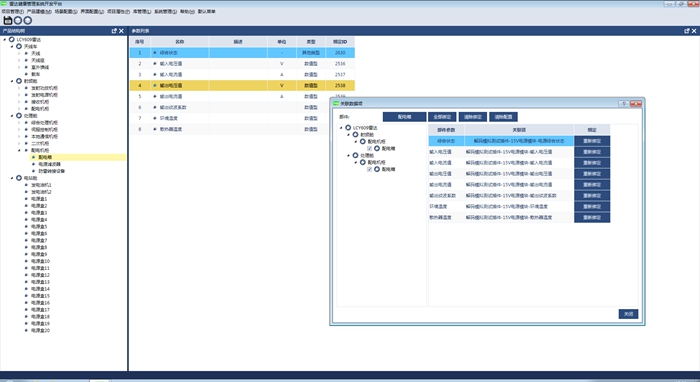Expand the 发射功放机柜 node arrow
The height and width of the screenshot is (382, 700).
tap(19, 88)
